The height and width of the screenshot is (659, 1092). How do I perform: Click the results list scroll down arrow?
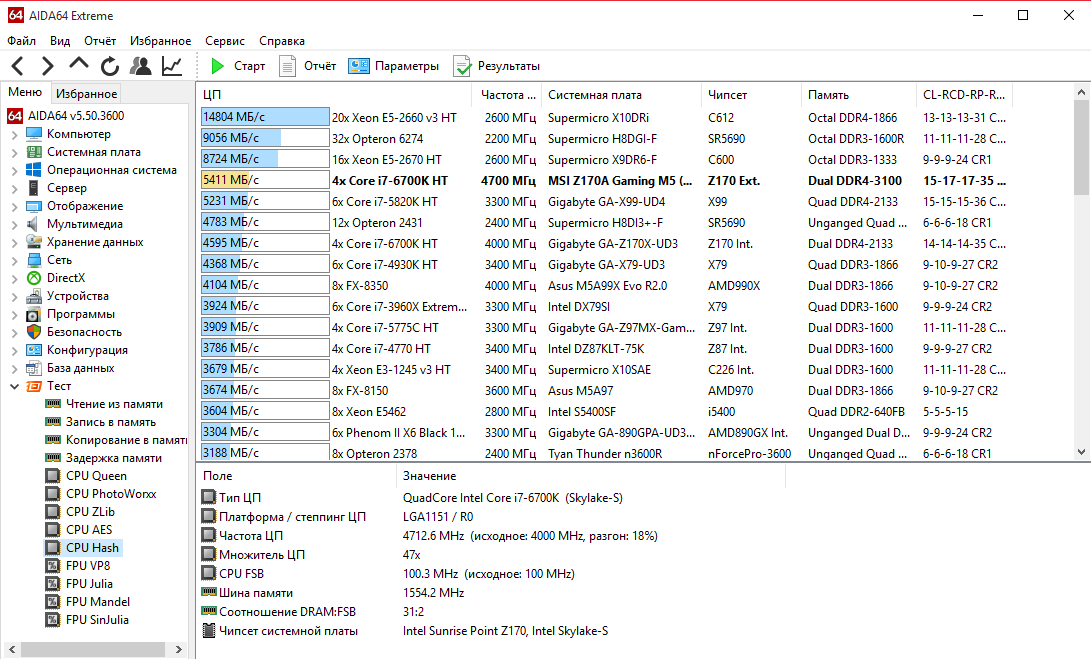pyautogui.click(x=1082, y=452)
